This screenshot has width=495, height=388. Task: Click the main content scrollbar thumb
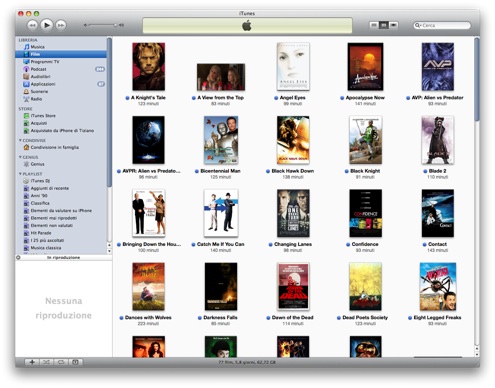(x=477, y=79)
